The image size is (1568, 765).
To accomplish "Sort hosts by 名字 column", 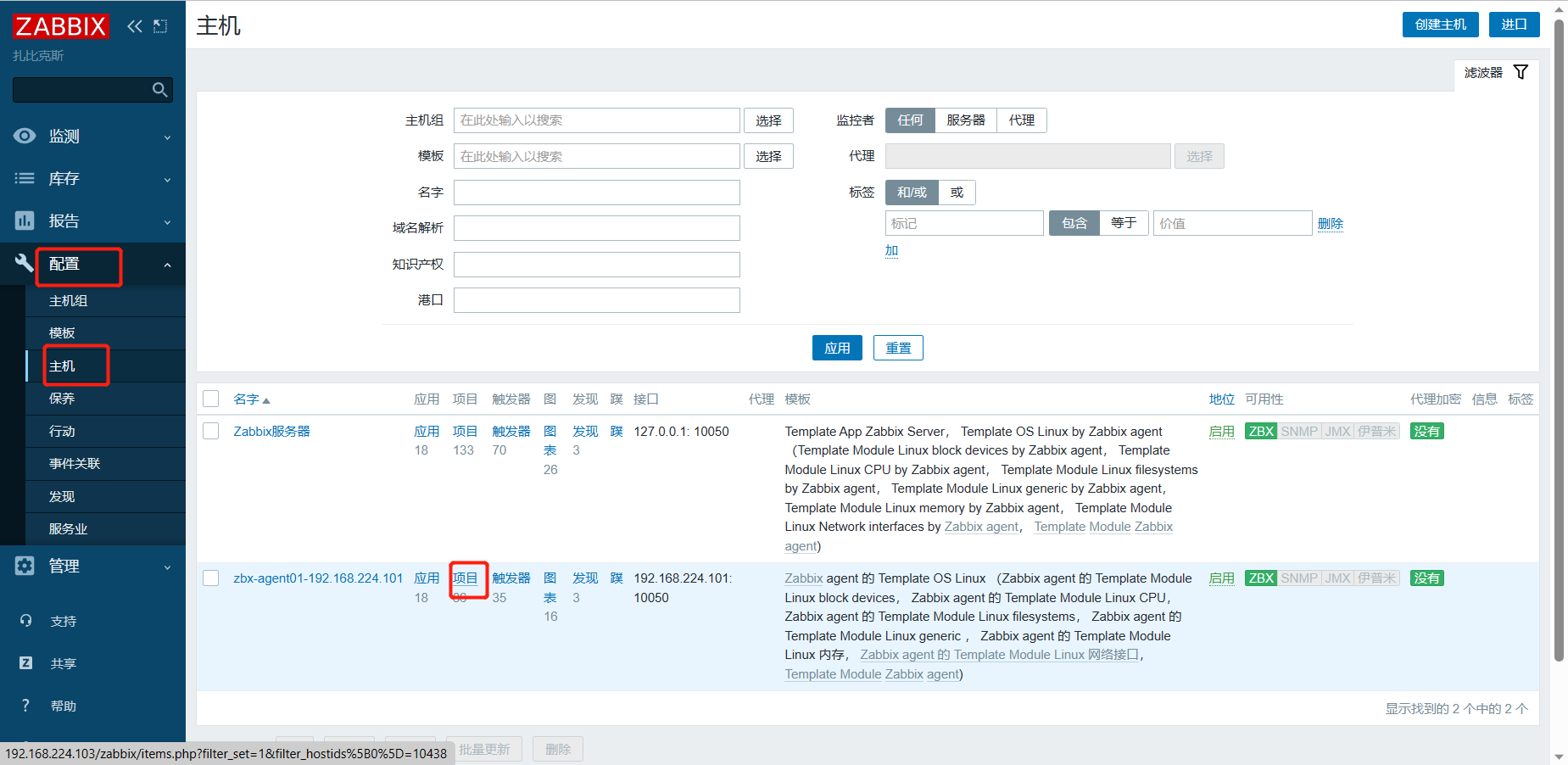I will tap(252, 399).
